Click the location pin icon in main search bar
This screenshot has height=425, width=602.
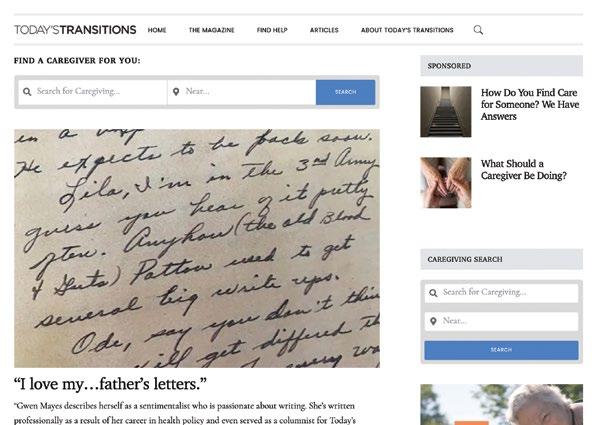coord(176,92)
